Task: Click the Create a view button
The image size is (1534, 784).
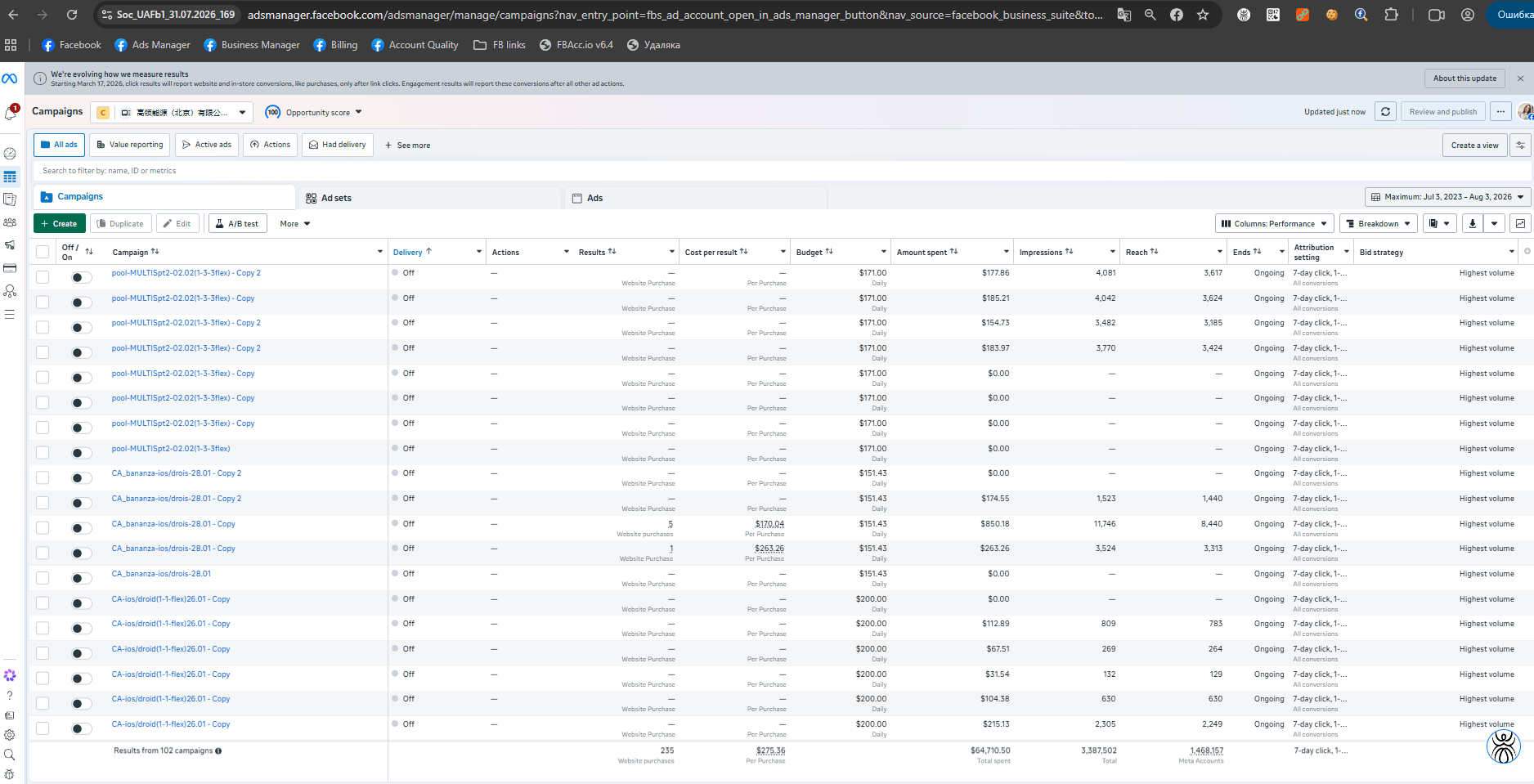Action: 1474,146
